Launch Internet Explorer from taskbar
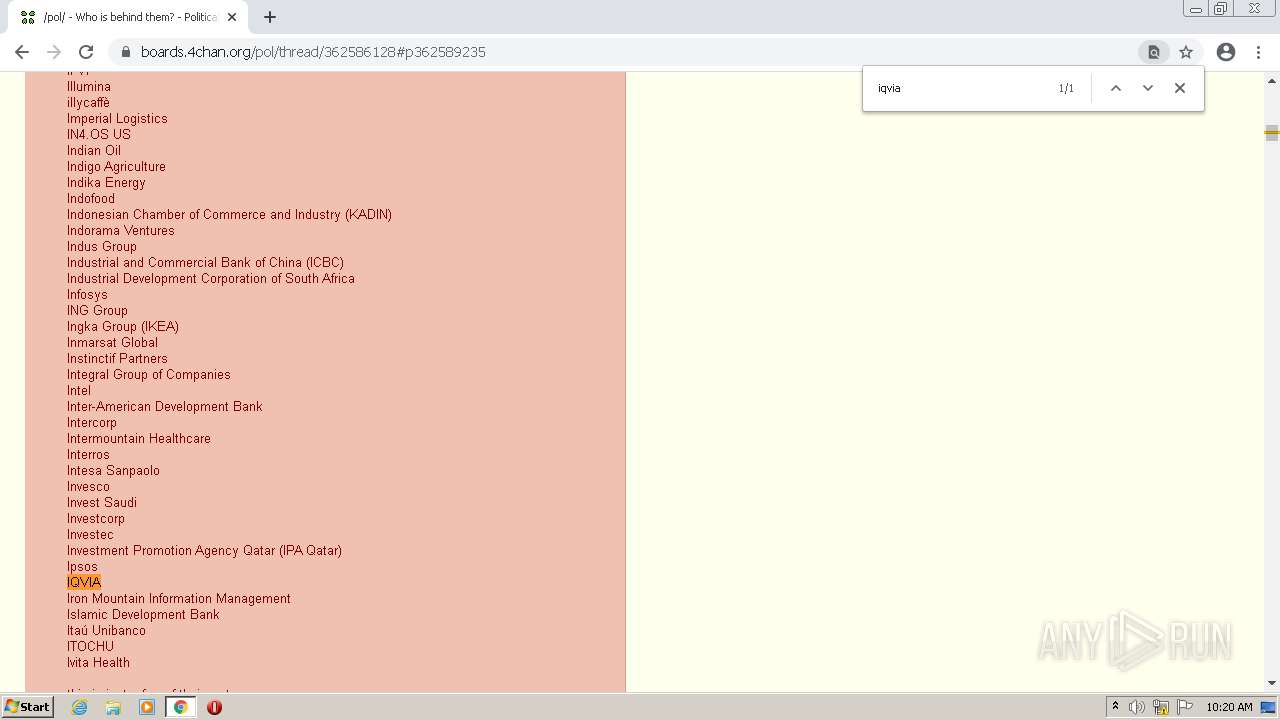Viewport: 1280px width, 720px height. point(80,707)
